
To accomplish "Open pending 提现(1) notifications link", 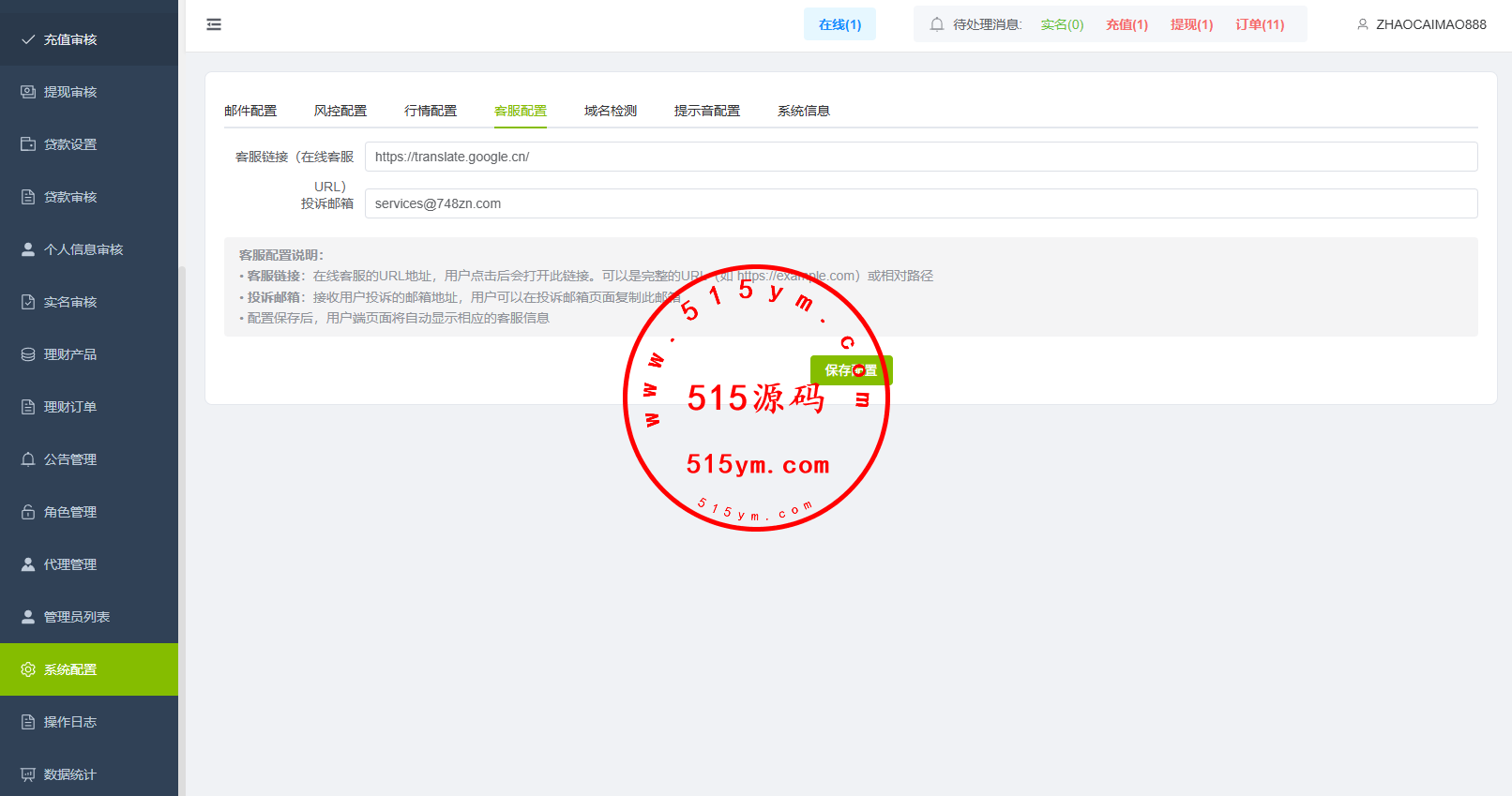I will tap(1191, 24).
